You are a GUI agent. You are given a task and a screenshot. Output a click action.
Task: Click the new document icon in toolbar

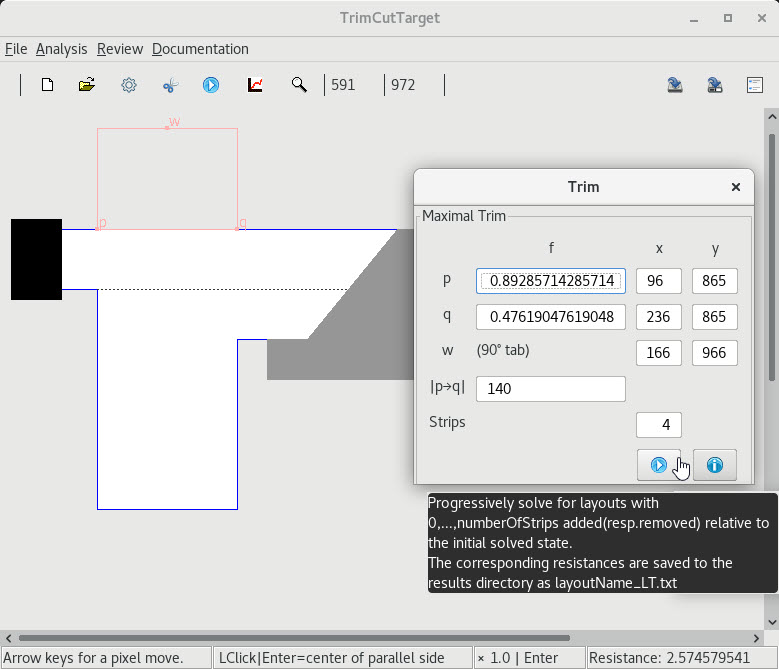tap(47, 86)
